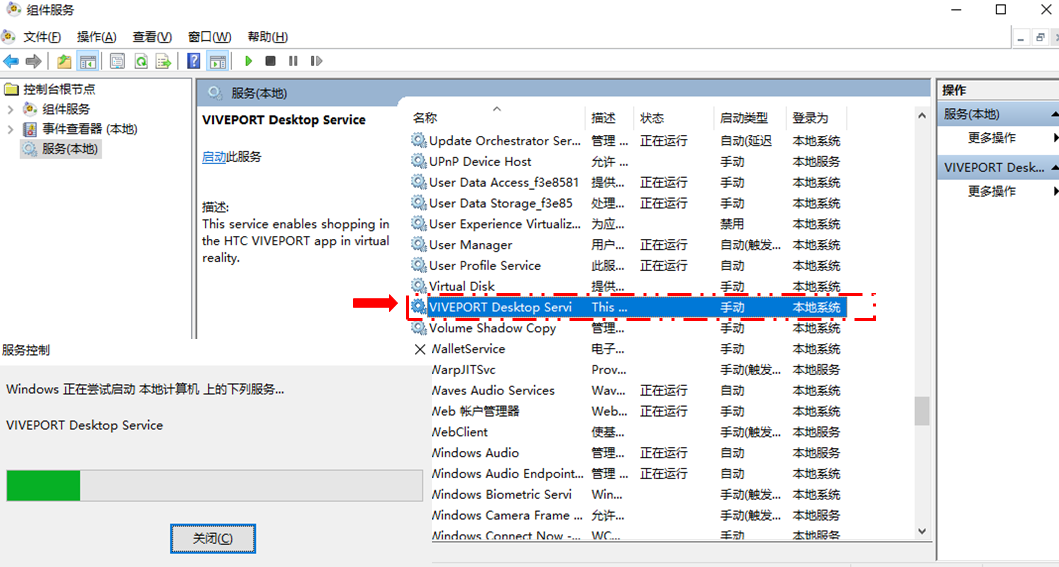
Task: Restart the service with the restart toolbar icon
Action: coord(316,61)
